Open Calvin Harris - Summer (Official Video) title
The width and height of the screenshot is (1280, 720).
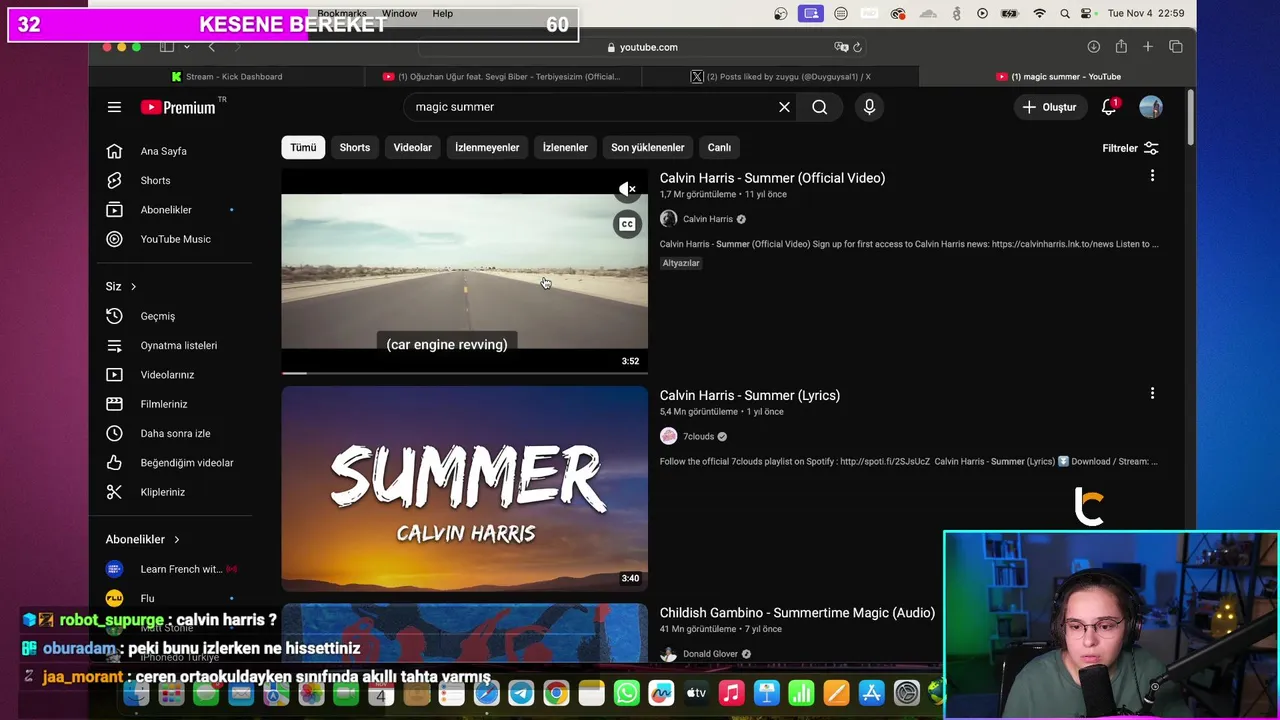pos(772,178)
